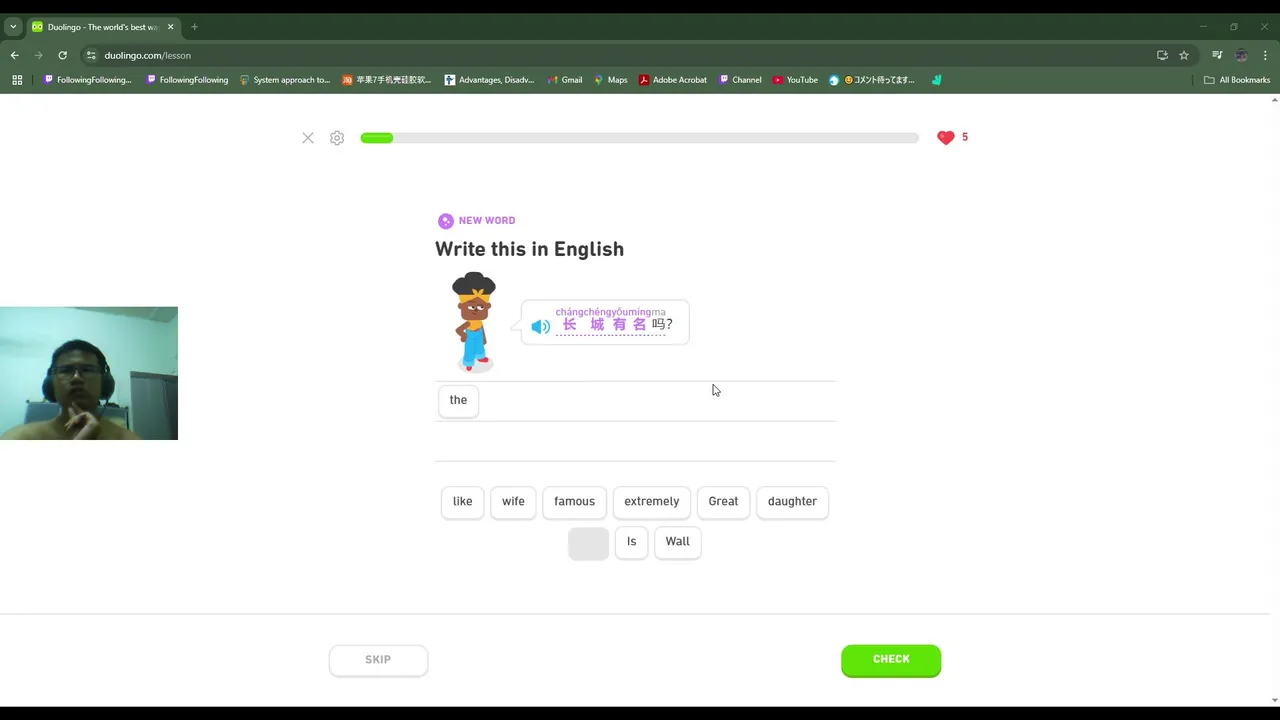Open the last green icon bookmark
The height and width of the screenshot is (720, 1280).
coord(937,80)
